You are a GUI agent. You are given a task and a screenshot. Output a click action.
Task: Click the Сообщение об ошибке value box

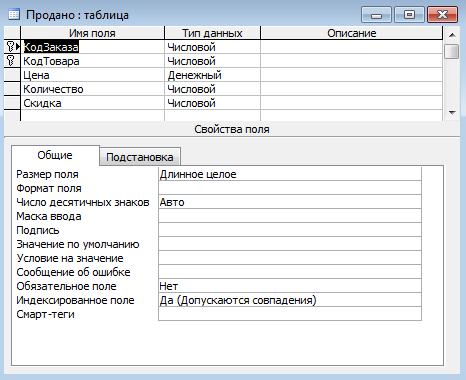[x=290, y=272]
